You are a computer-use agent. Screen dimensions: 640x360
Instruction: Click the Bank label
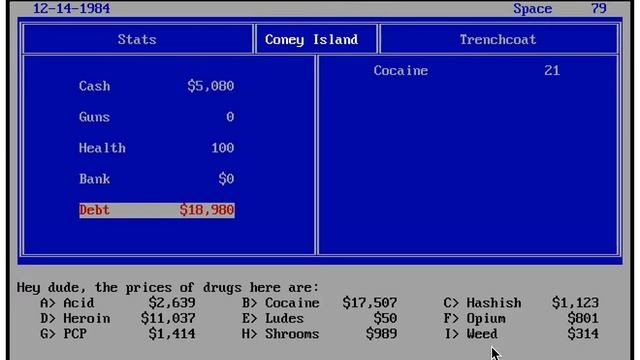pos(94,179)
